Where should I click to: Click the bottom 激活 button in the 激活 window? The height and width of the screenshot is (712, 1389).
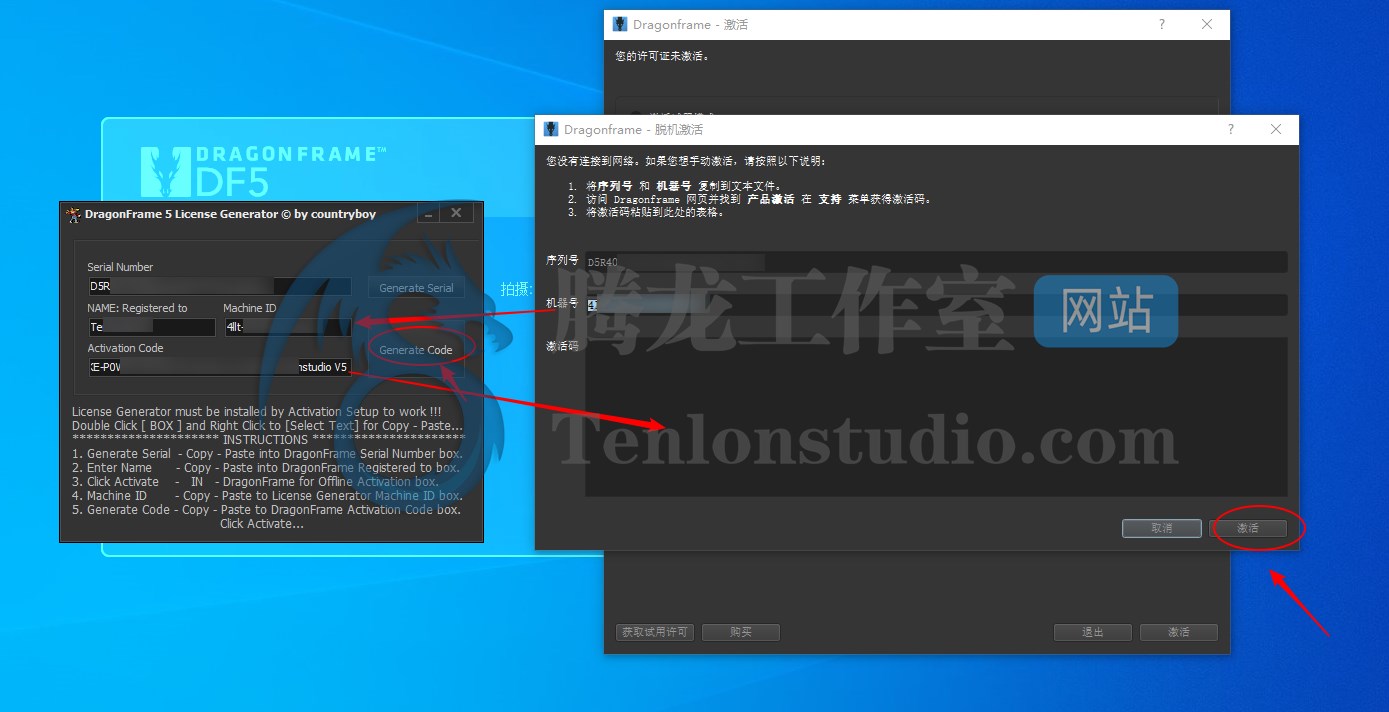(x=1179, y=632)
